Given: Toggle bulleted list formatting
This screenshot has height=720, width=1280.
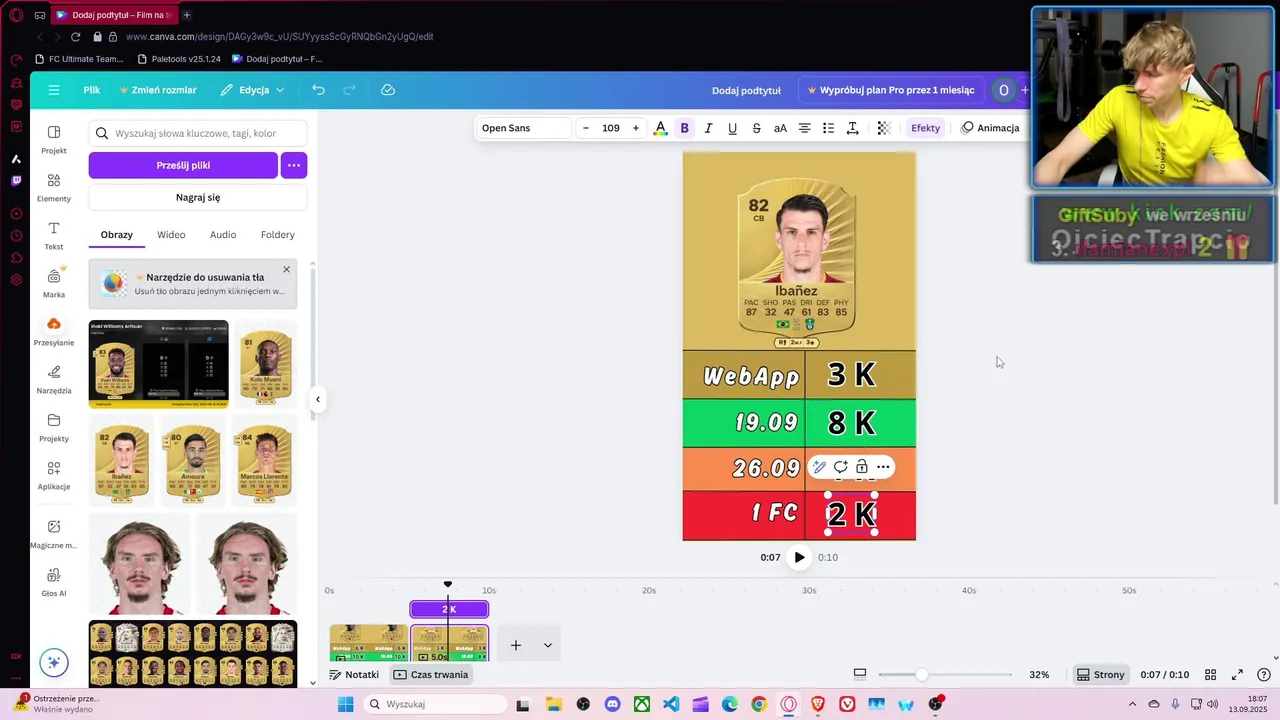Looking at the screenshot, I should tap(828, 128).
